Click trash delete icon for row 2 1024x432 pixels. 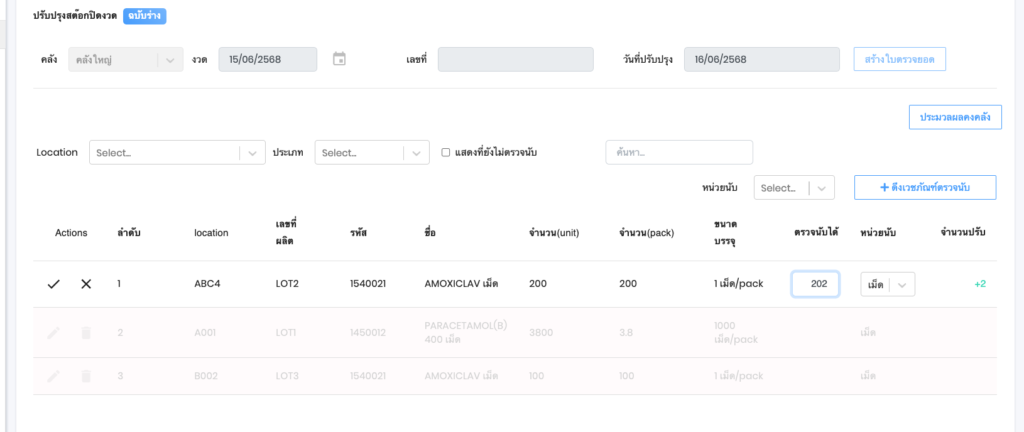[x=86, y=332]
